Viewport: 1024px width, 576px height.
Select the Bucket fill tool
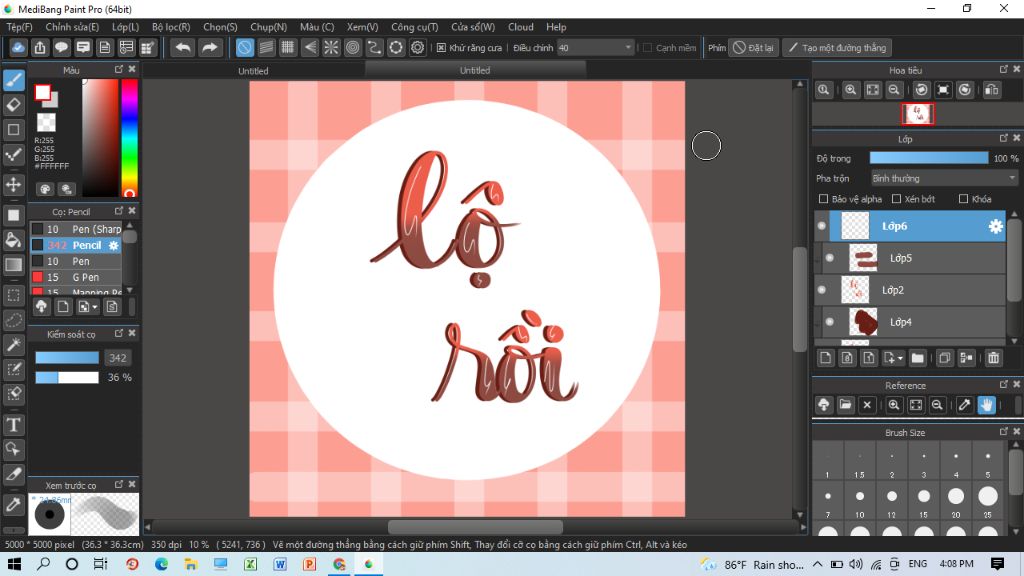pyautogui.click(x=14, y=240)
